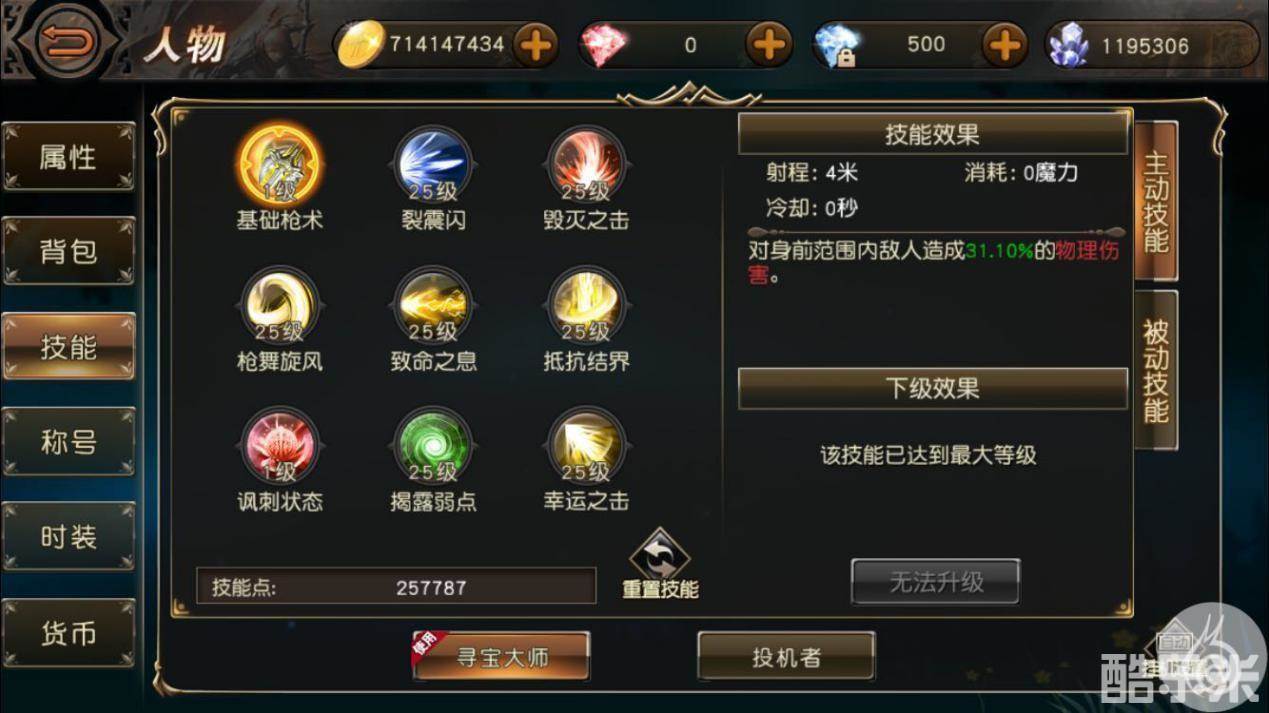The image size is (1269, 713).
Task: Click the 抵抗结界 skill icon
Action: 586,305
